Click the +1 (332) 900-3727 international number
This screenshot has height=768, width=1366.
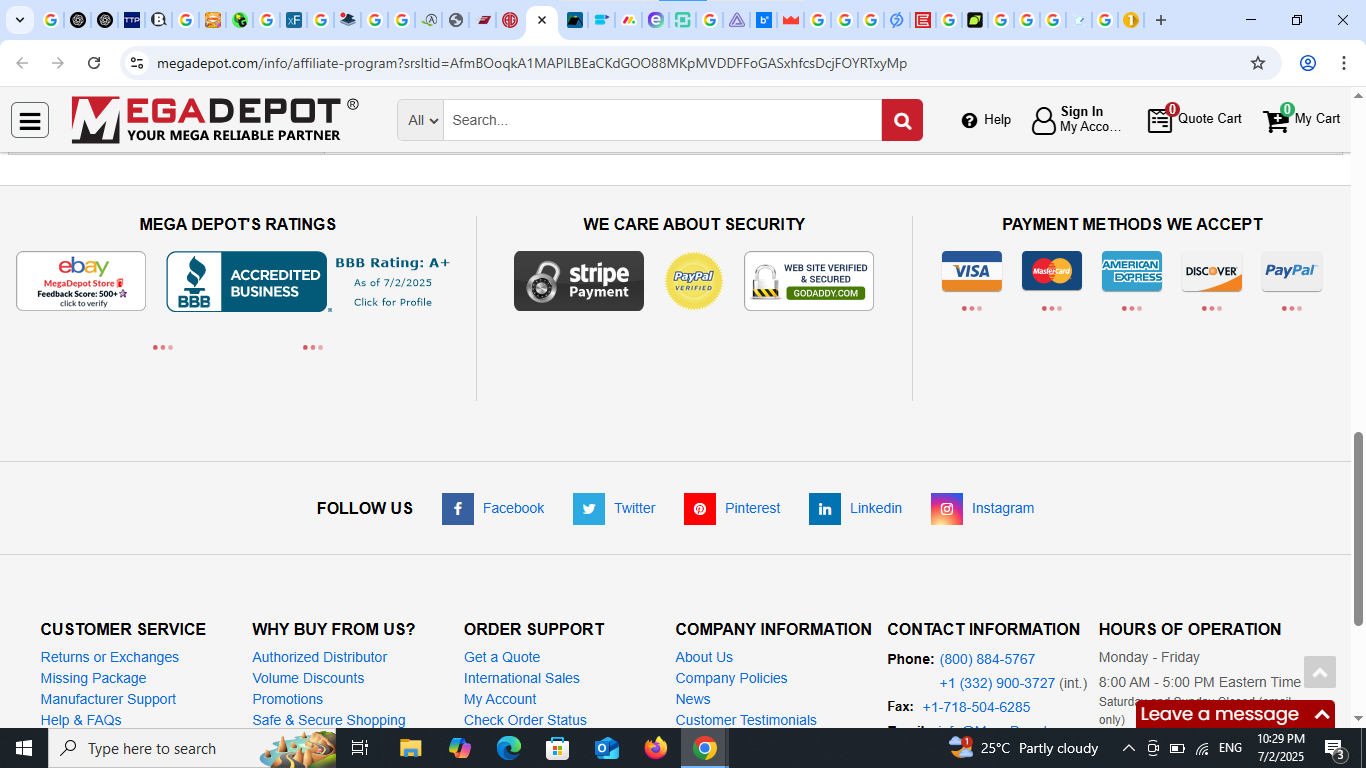tap(997, 683)
